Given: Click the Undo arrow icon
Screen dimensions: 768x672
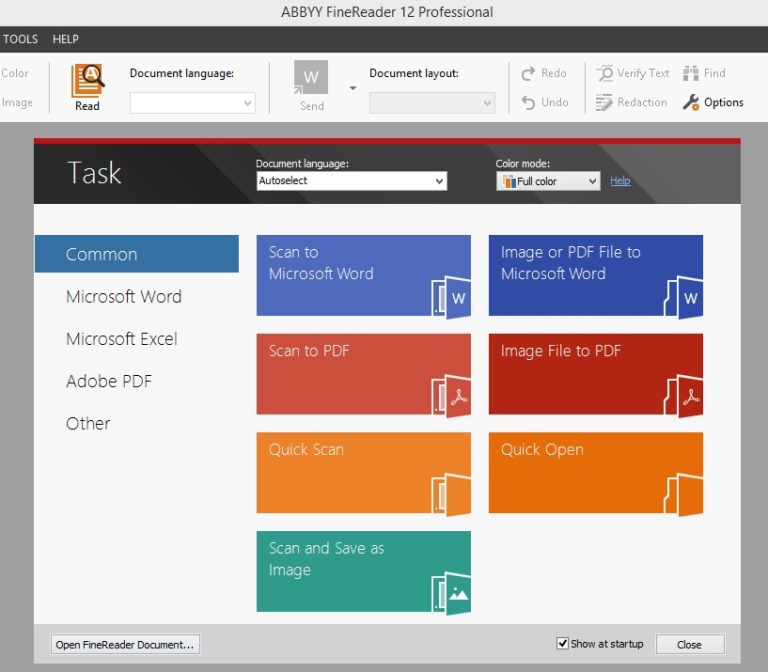Looking at the screenshot, I should coord(528,102).
